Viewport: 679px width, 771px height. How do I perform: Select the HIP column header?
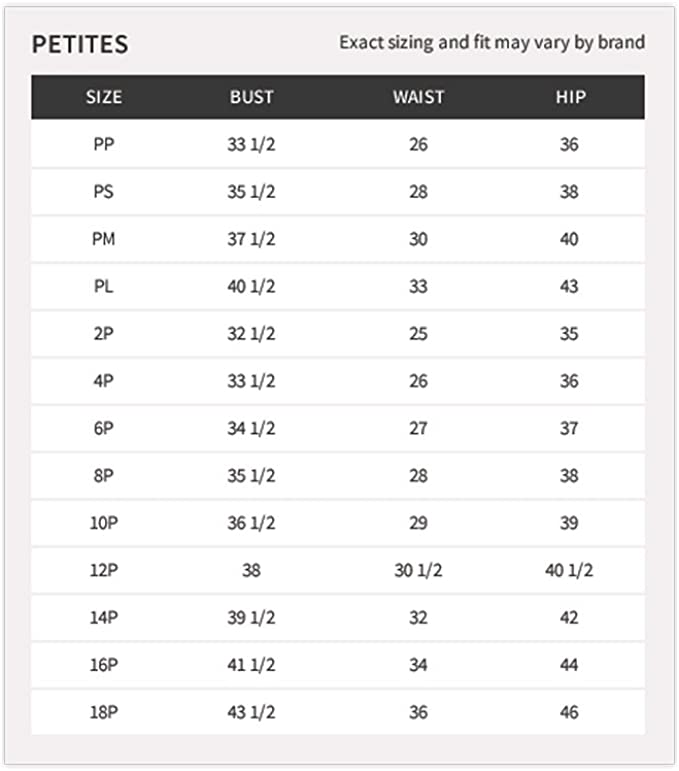(570, 98)
